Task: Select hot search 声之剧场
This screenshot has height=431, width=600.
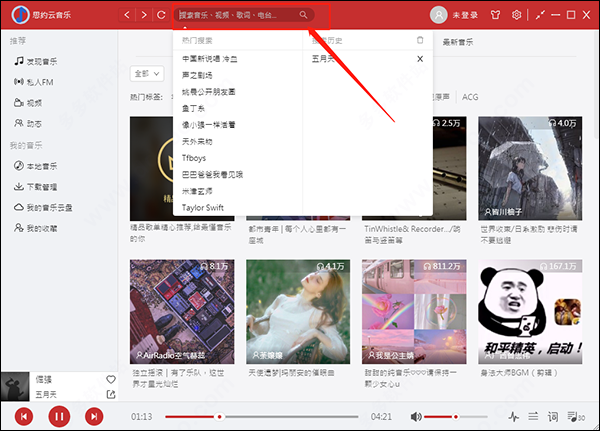Action: pyautogui.click(x=197, y=75)
